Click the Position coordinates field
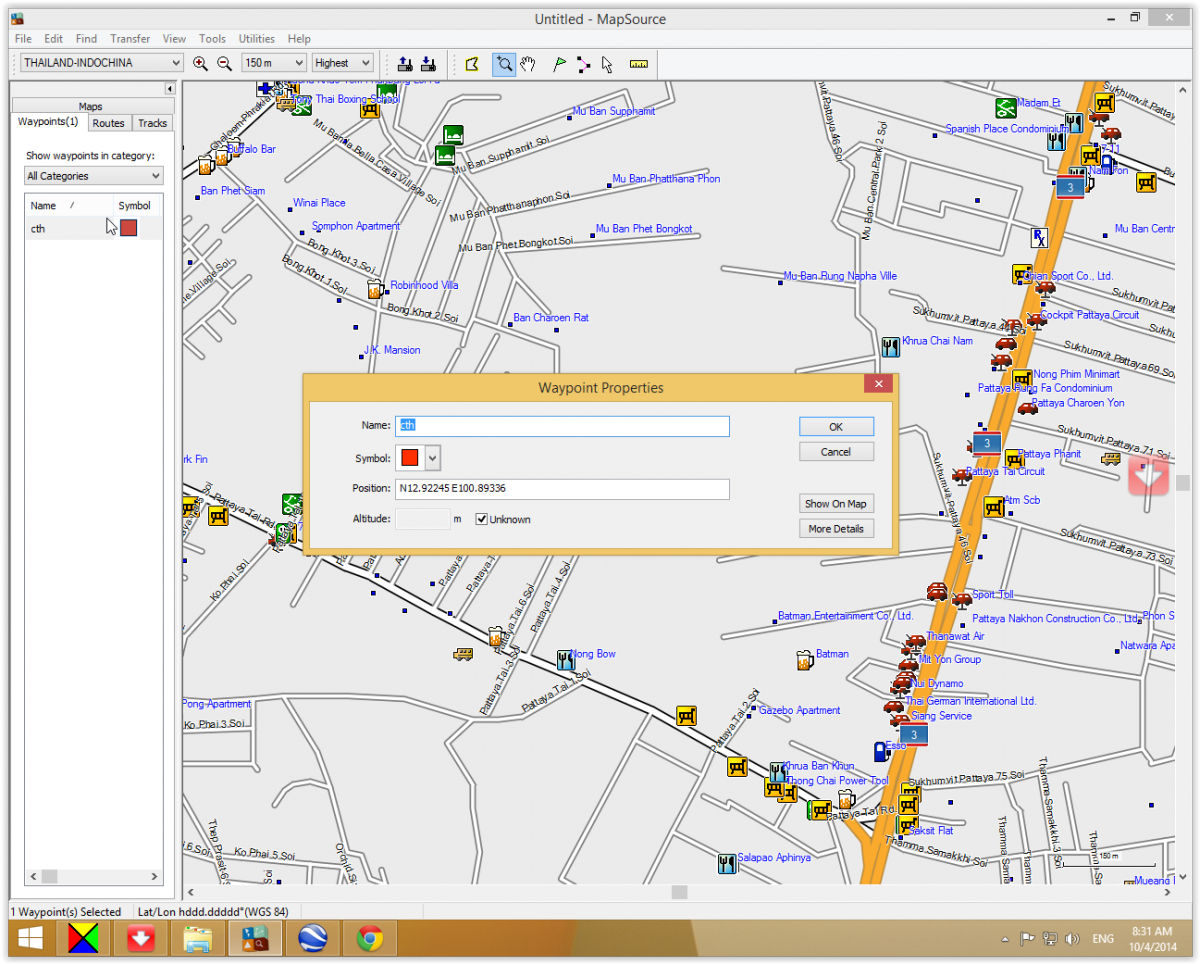This screenshot has width=1200, height=964. click(x=562, y=489)
